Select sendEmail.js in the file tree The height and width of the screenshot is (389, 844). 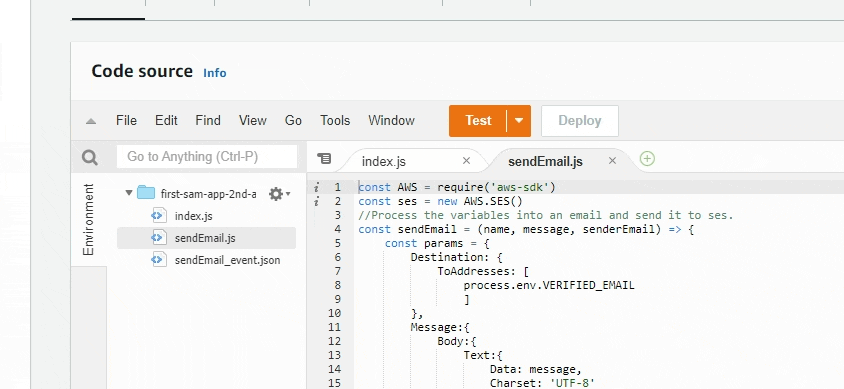pos(205,238)
